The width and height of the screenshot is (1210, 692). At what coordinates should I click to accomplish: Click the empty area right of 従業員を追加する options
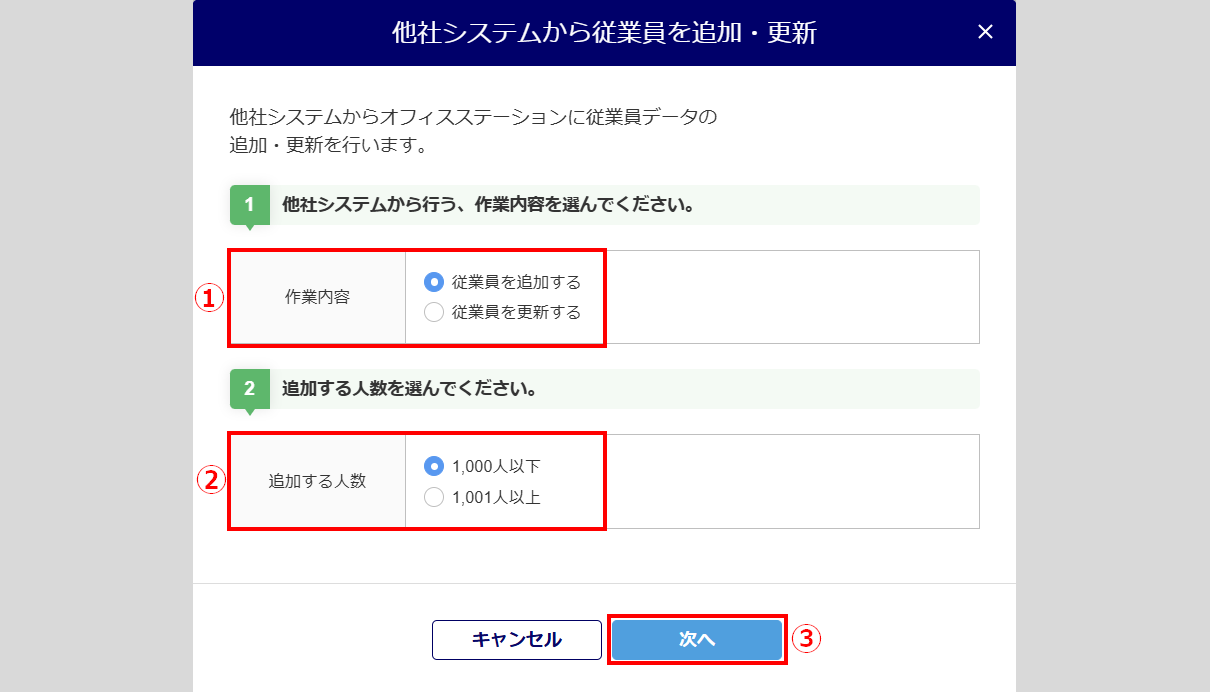coord(790,297)
